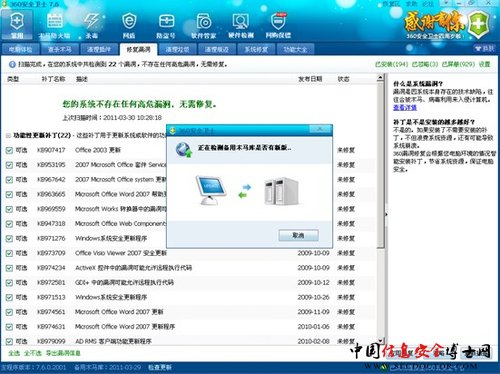Viewport: 500px width, 374px height.
Task: Open the 已屏蔽(929) blocked patches link
Action: pyautogui.click(x=458, y=64)
